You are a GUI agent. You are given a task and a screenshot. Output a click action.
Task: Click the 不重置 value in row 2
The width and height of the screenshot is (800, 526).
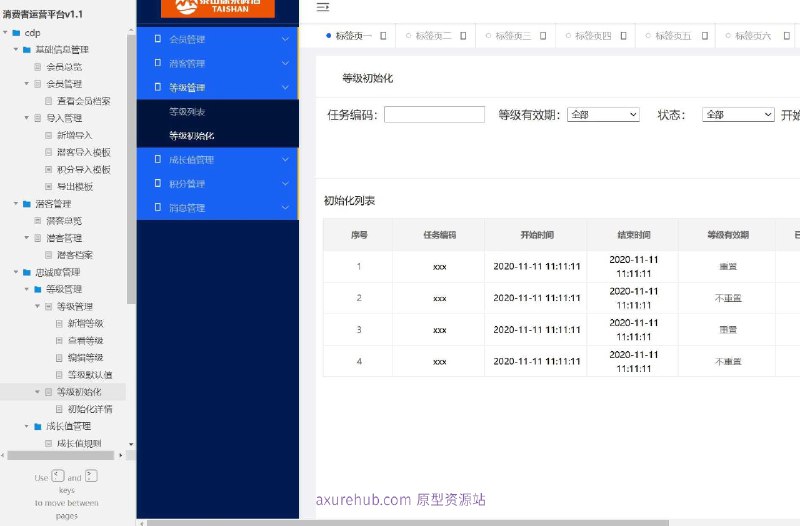point(728,298)
